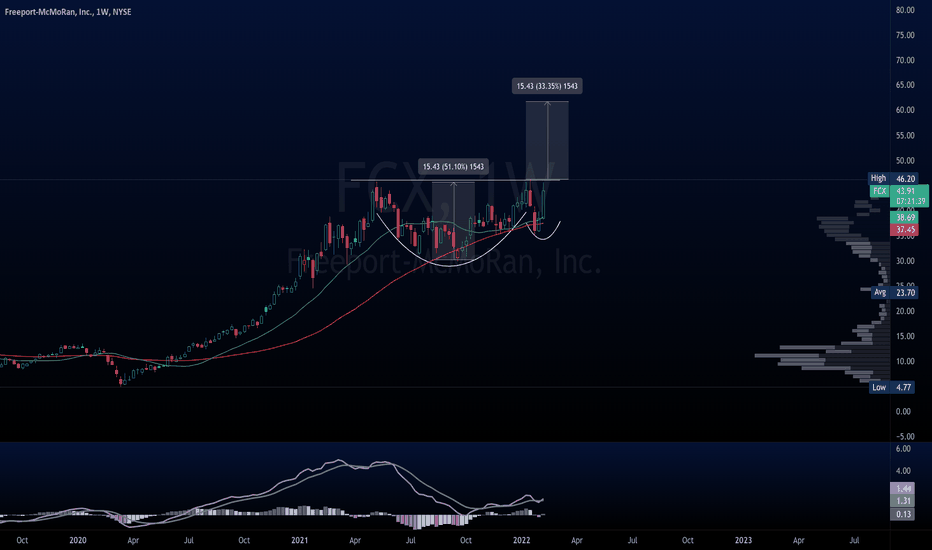The height and width of the screenshot is (550, 932).
Task: Click the 10.00 price axis level
Action: (x=905, y=361)
